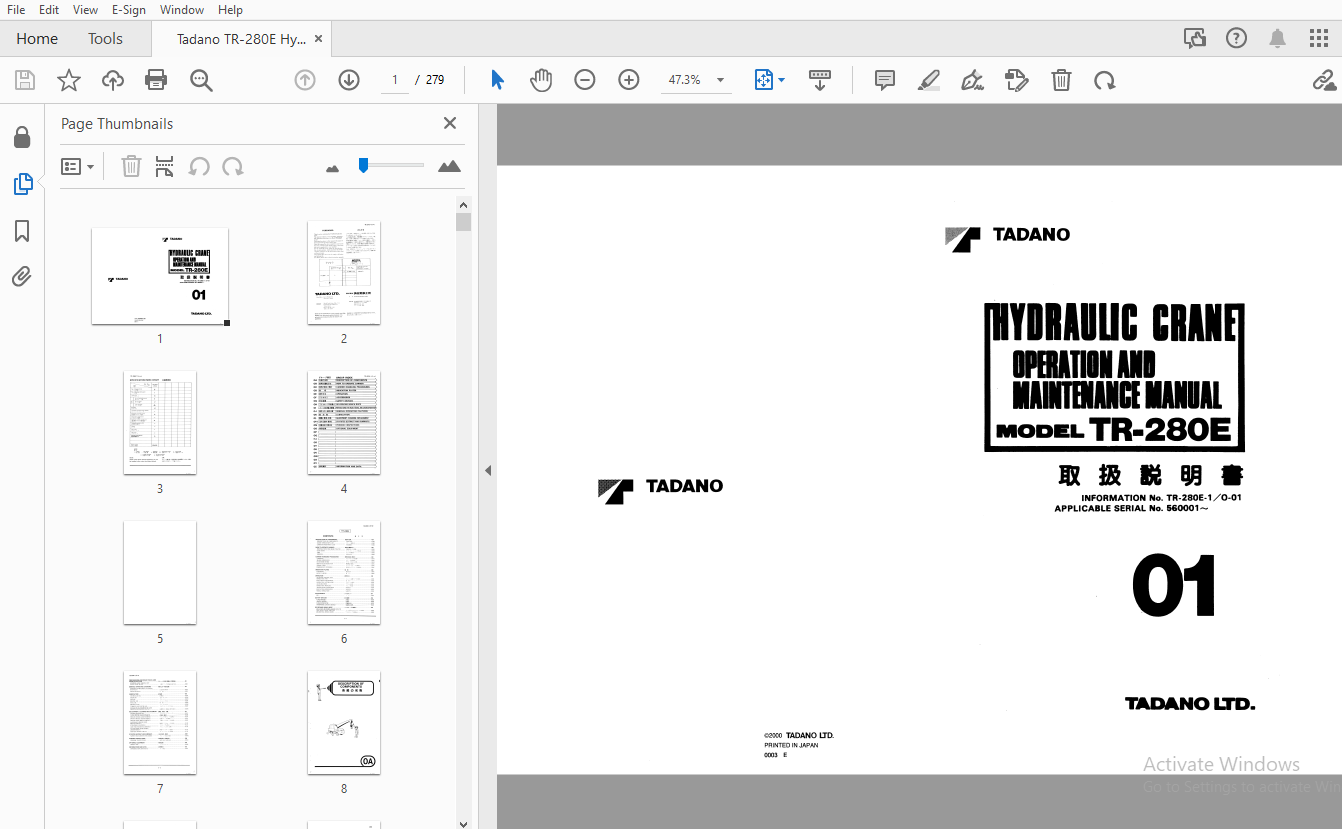Viewport: 1342px width, 829px height.
Task: Open the Edit menu
Action: (x=48, y=10)
